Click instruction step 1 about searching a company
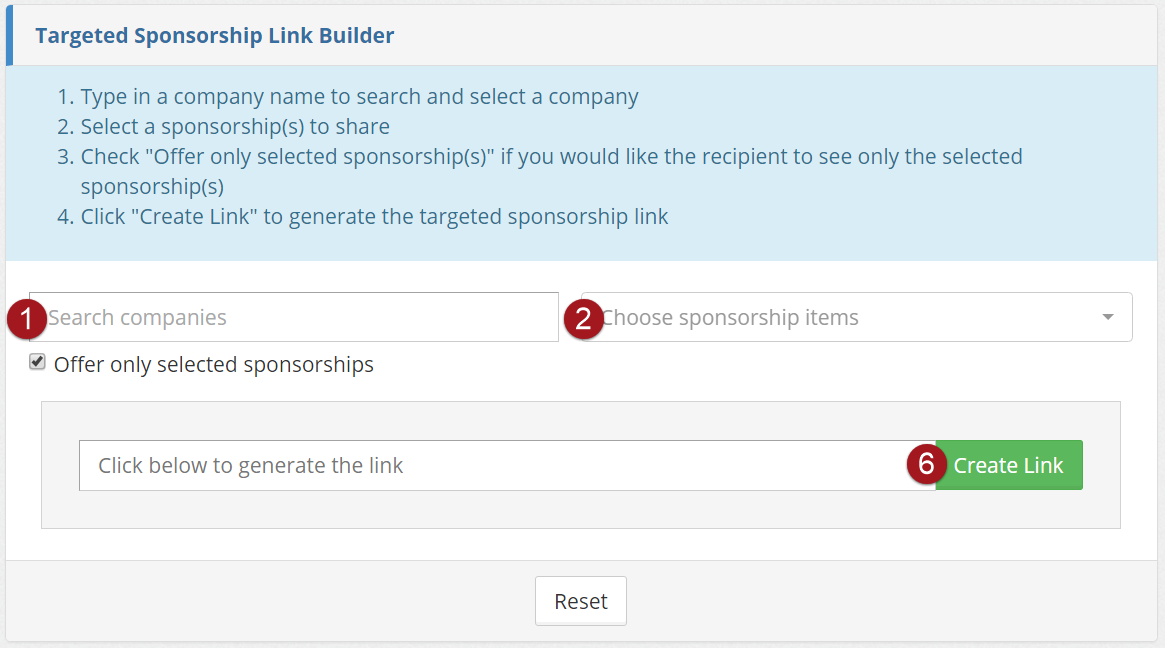1165x648 pixels. [359, 97]
